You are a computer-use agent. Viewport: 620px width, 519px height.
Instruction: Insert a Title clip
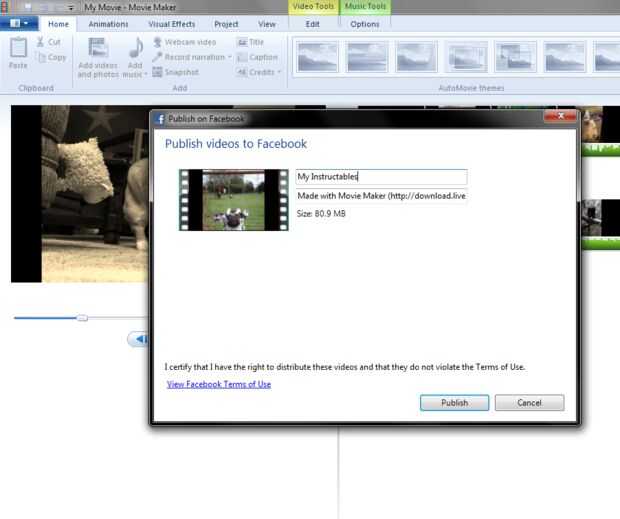click(x=251, y=42)
